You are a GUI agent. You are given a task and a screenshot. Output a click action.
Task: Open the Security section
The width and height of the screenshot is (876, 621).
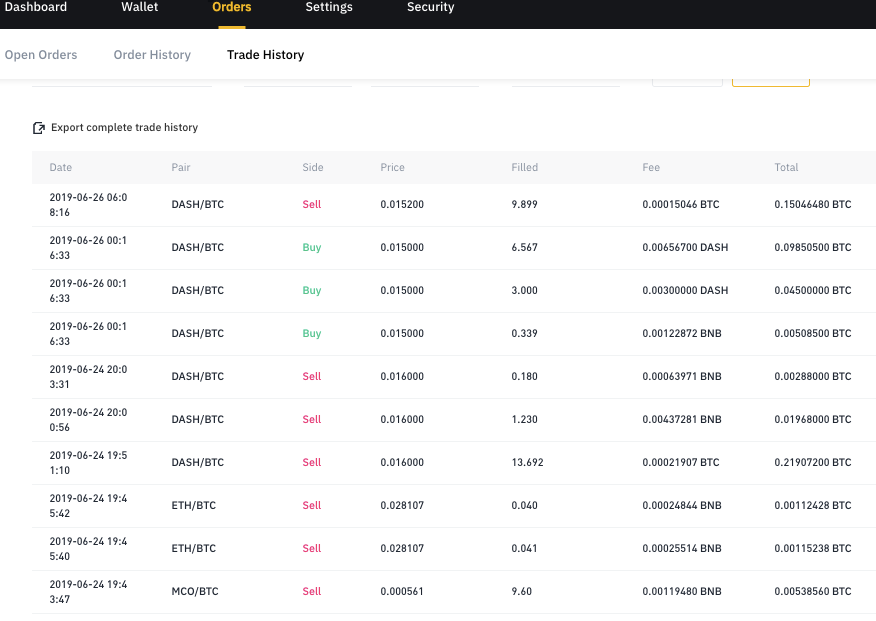pos(430,7)
